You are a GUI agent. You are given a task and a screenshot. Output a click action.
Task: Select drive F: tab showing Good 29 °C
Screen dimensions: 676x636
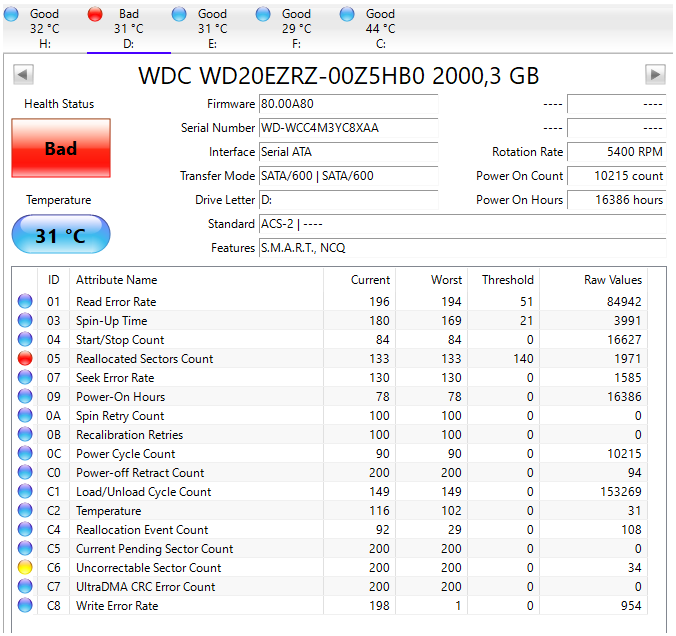[x=297, y=28]
